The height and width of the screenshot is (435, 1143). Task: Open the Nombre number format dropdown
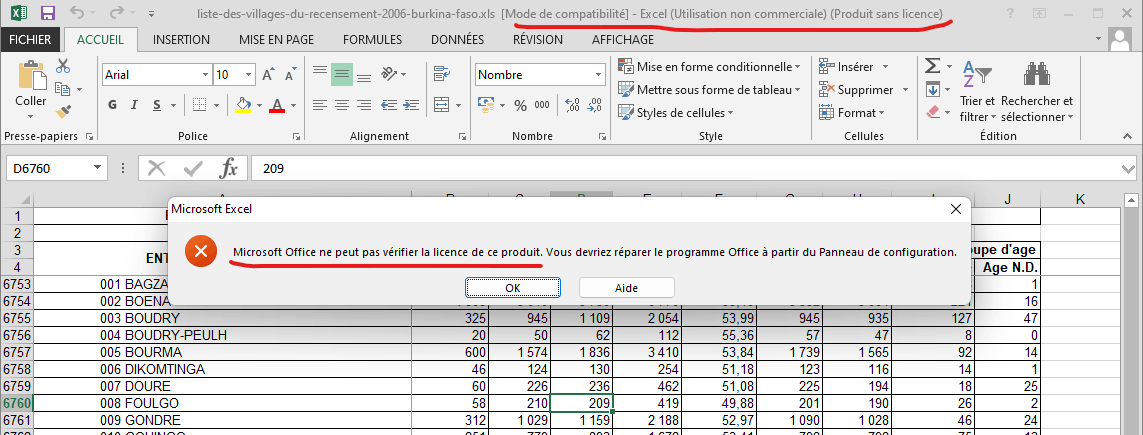coord(598,74)
